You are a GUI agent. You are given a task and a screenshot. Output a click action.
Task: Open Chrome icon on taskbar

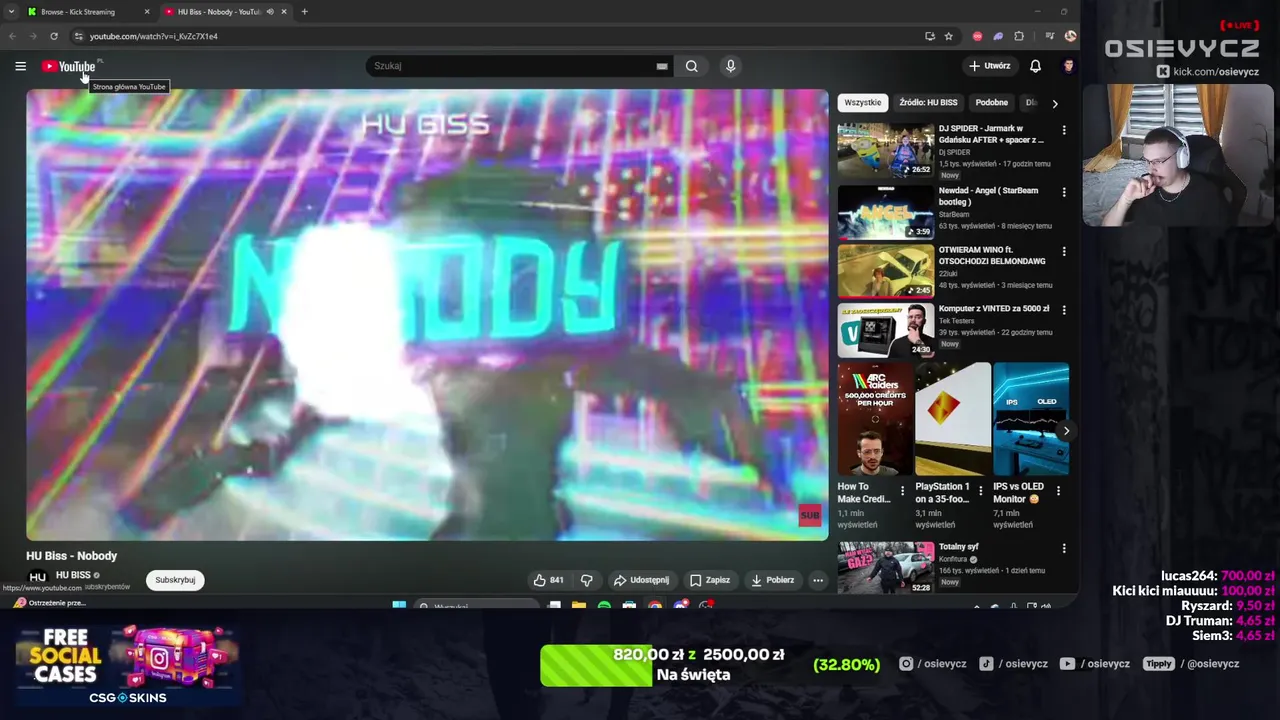point(655,605)
